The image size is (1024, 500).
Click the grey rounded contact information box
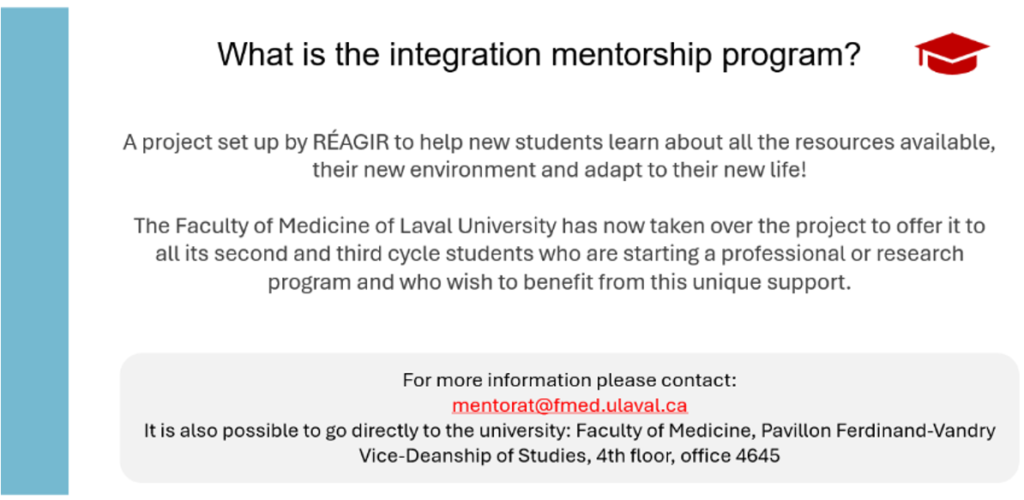pyautogui.click(x=569, y=418)
